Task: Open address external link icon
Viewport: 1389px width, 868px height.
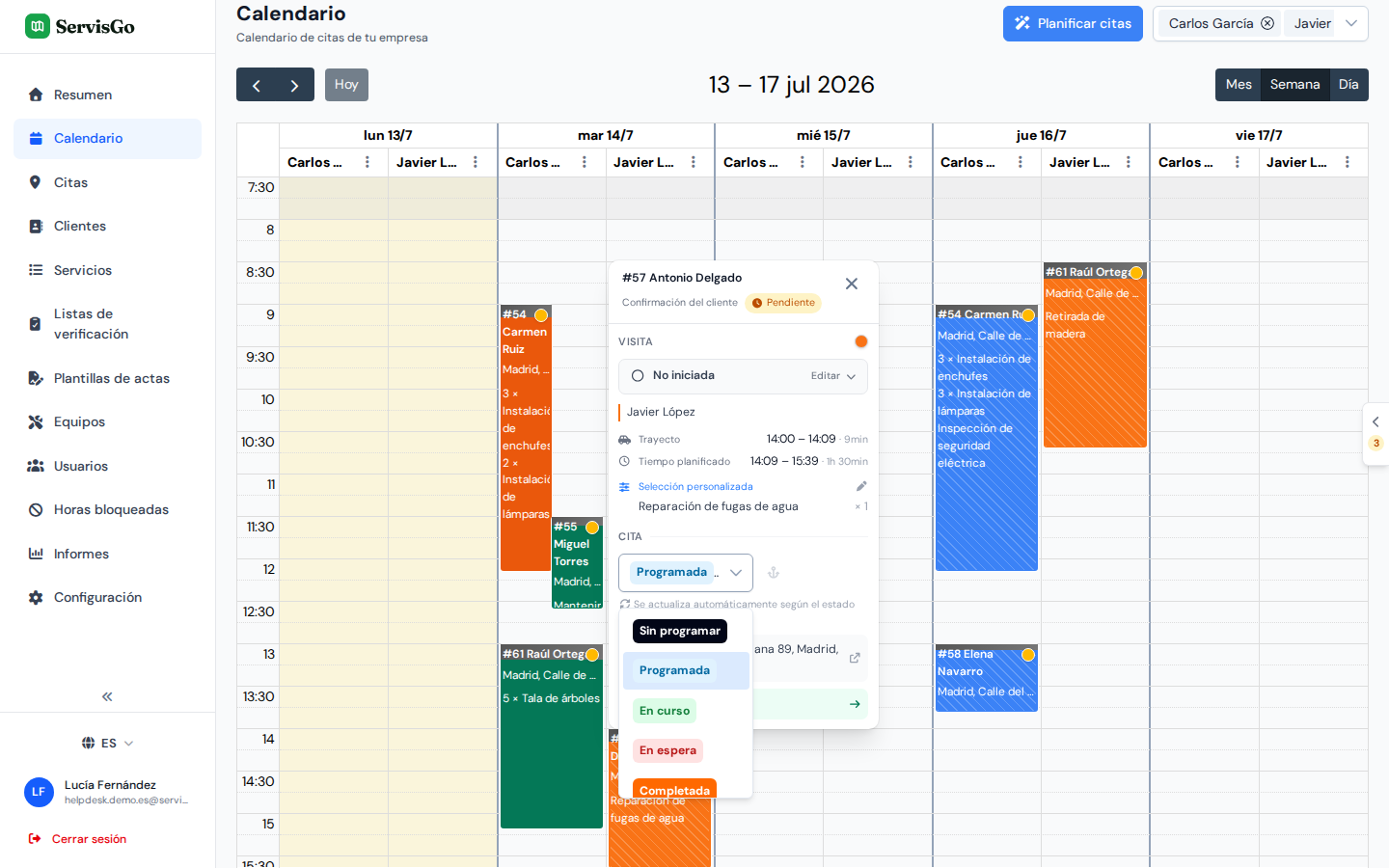Action: [855, 658]
